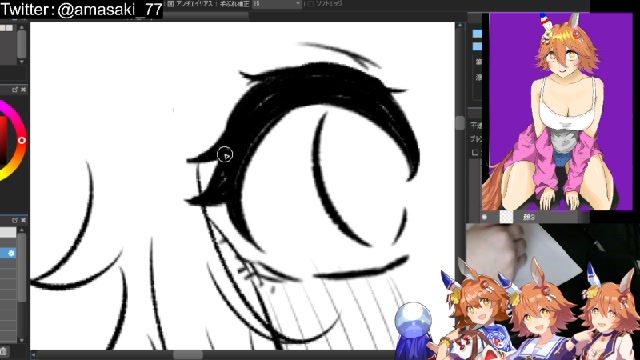Click the purple reference illustration image
Viewport: 640px width, 360px height.
[x=560, y=111]
